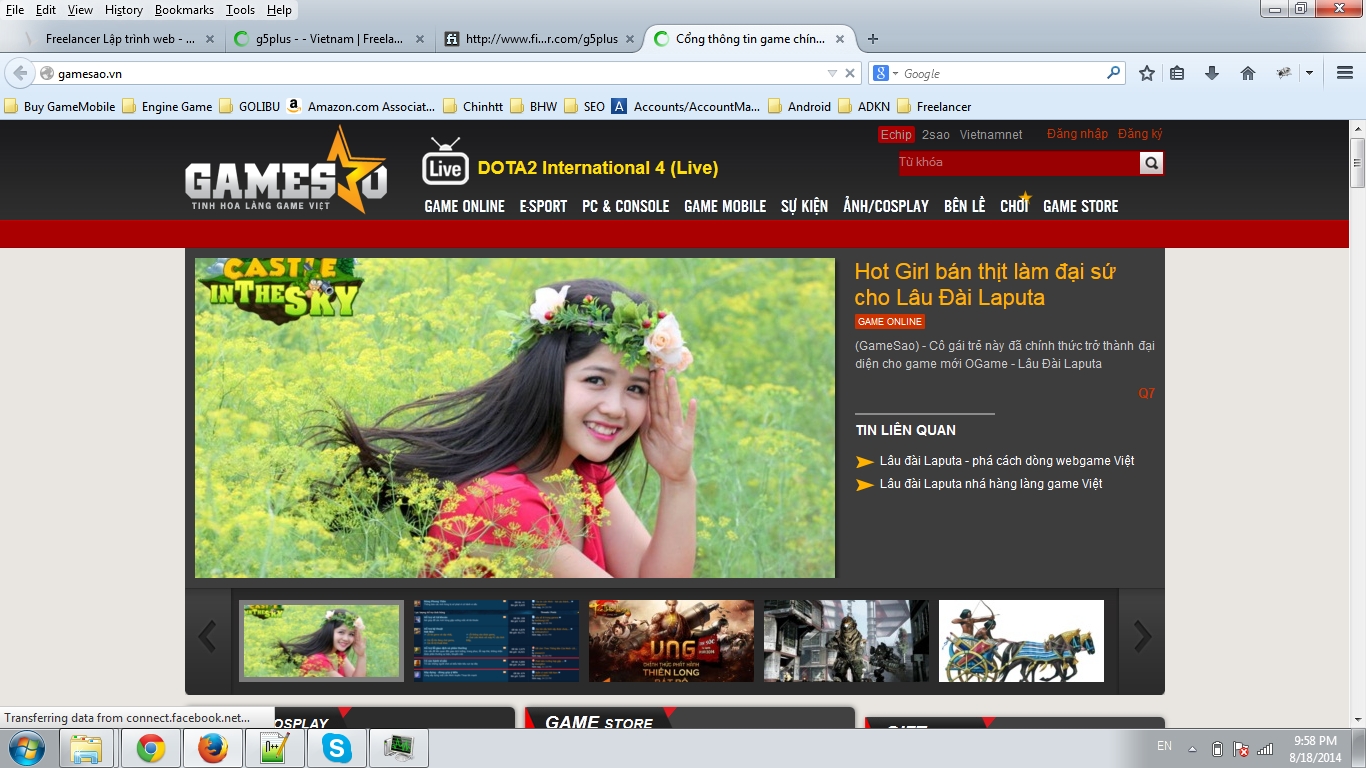The image size is (1366, 768).
Task: Open the Vietnamnet link in the header
Action: point(991,135)
